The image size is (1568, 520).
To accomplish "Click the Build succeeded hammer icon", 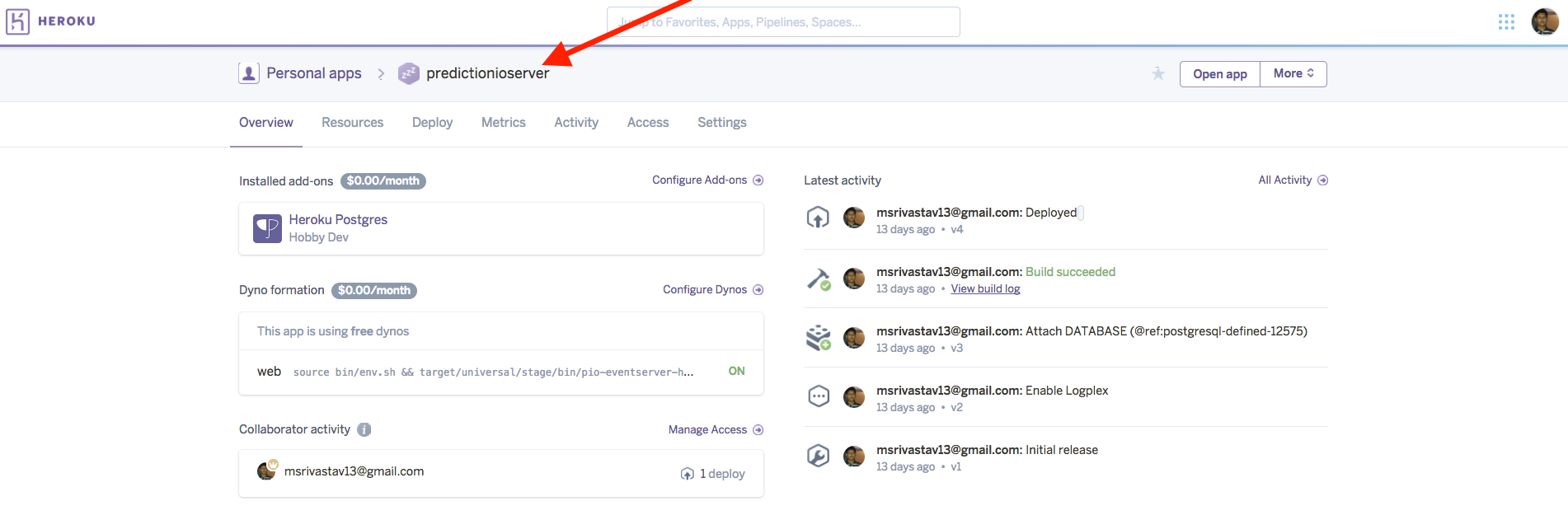I will [x=819, y=279].
